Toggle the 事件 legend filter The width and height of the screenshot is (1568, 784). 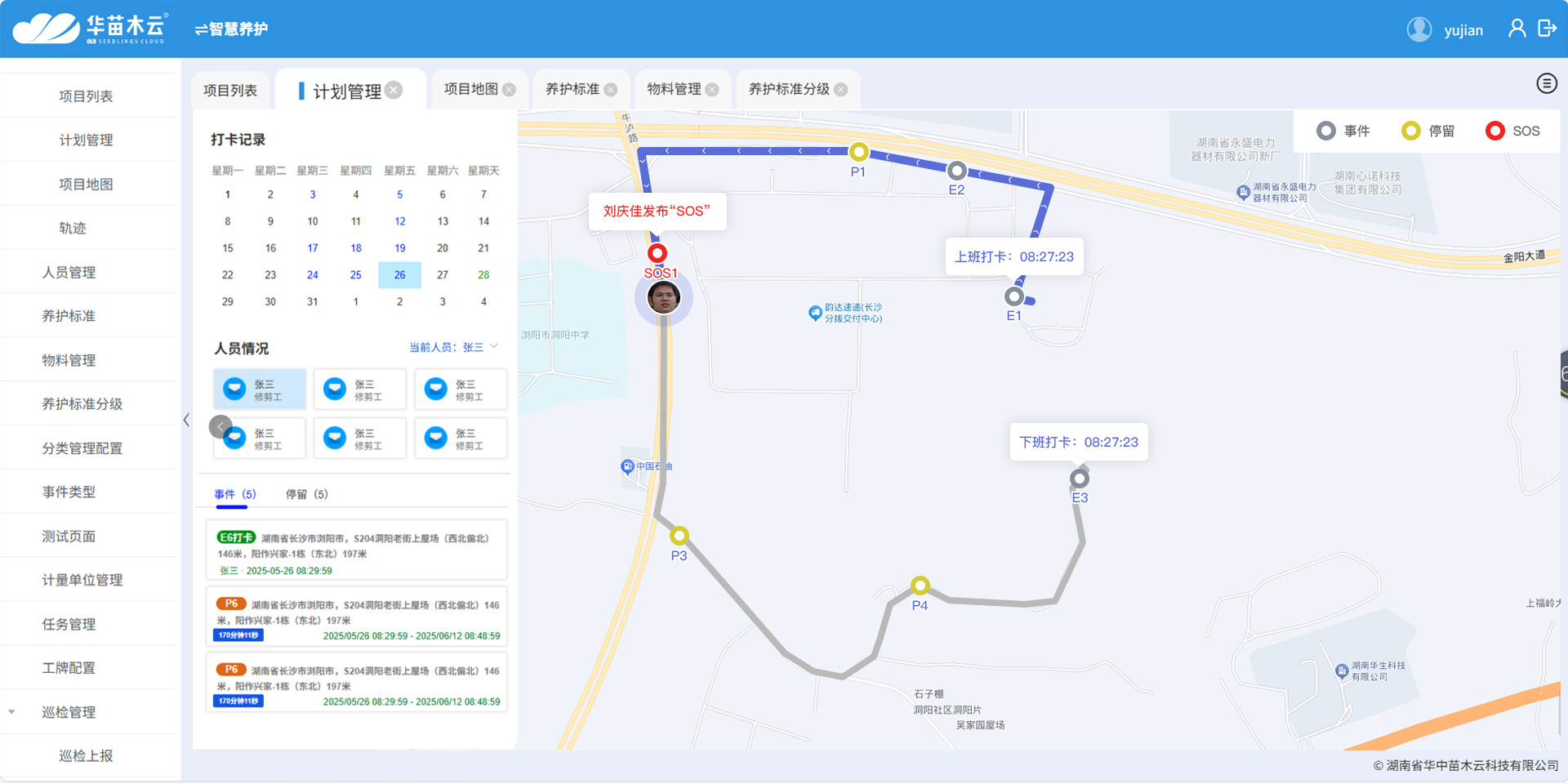1343,131
